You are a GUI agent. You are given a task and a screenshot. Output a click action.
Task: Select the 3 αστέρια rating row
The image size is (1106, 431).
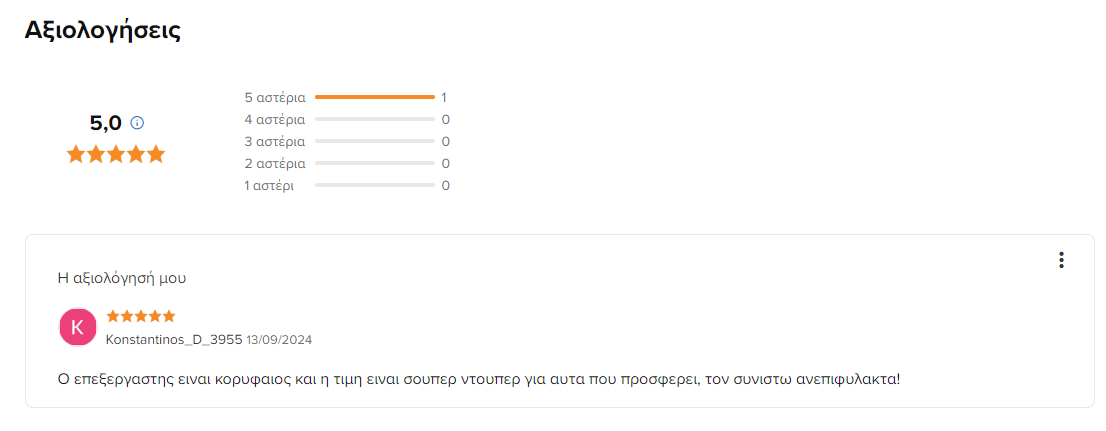click(x=347, y=141)
